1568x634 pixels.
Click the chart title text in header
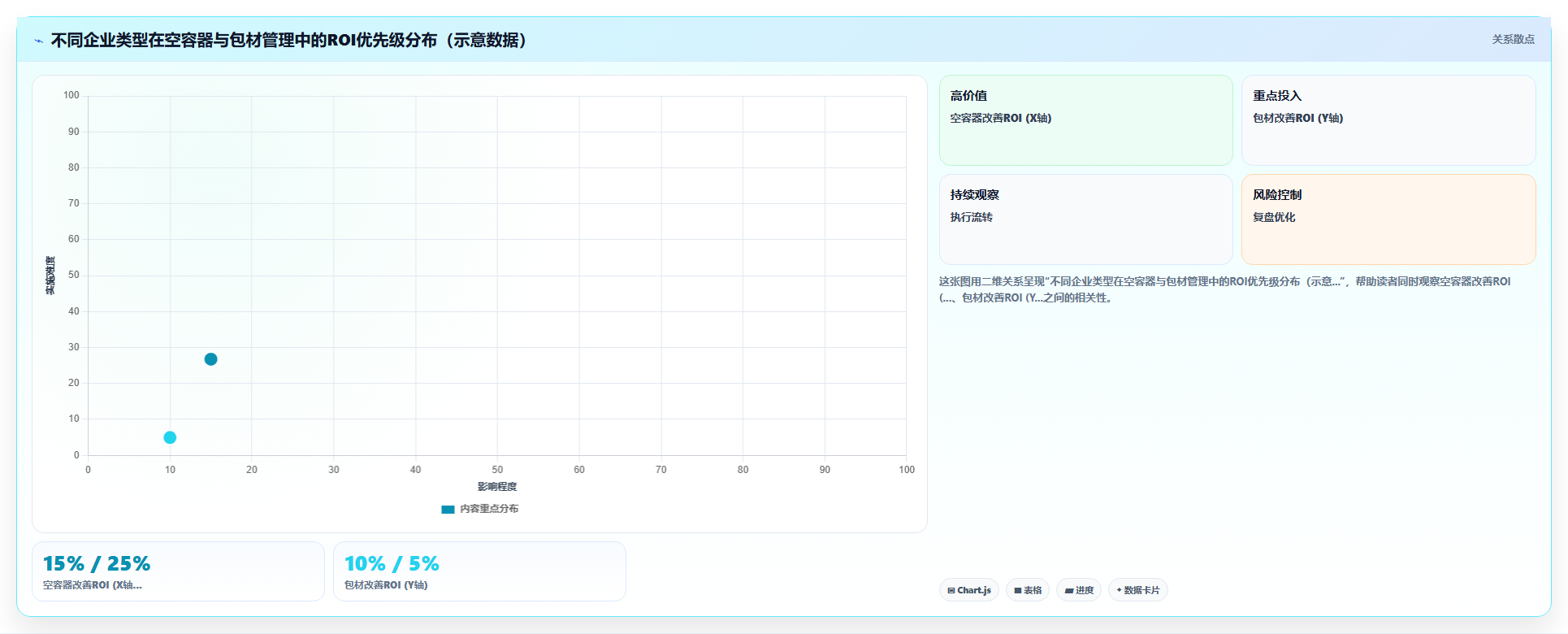(x=290, y=40)
